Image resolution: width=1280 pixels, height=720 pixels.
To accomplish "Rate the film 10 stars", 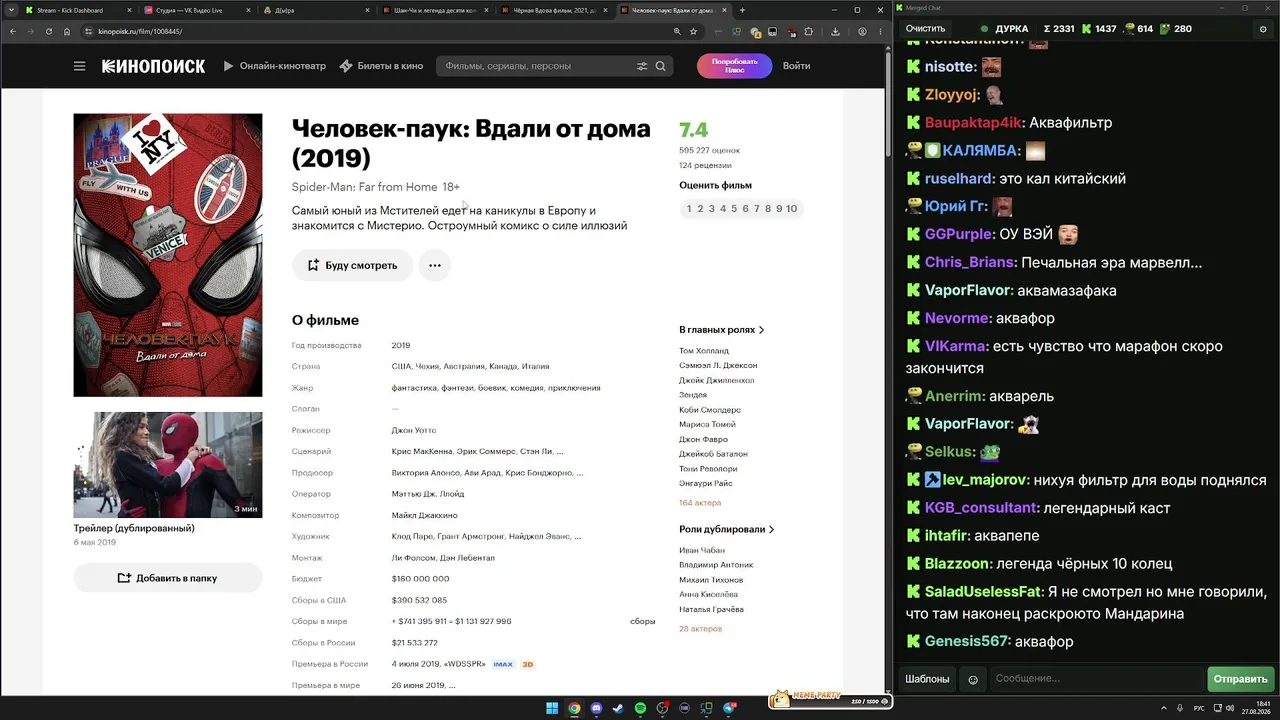I will (x=791, y=209).
